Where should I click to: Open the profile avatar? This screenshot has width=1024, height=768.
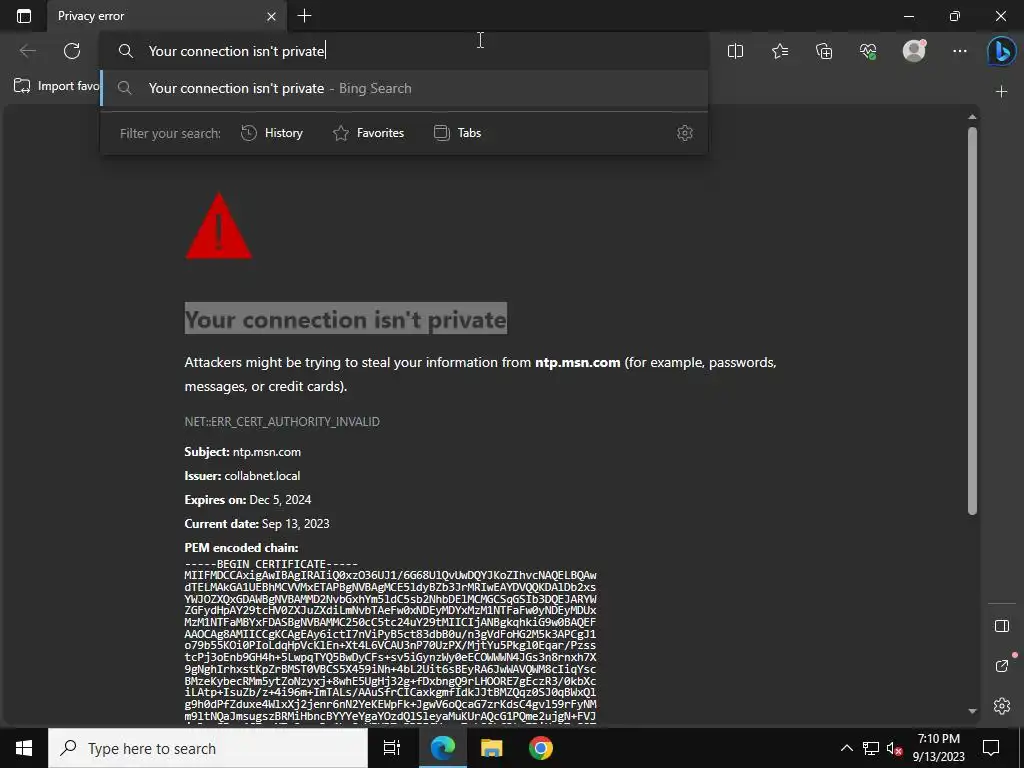914,50
